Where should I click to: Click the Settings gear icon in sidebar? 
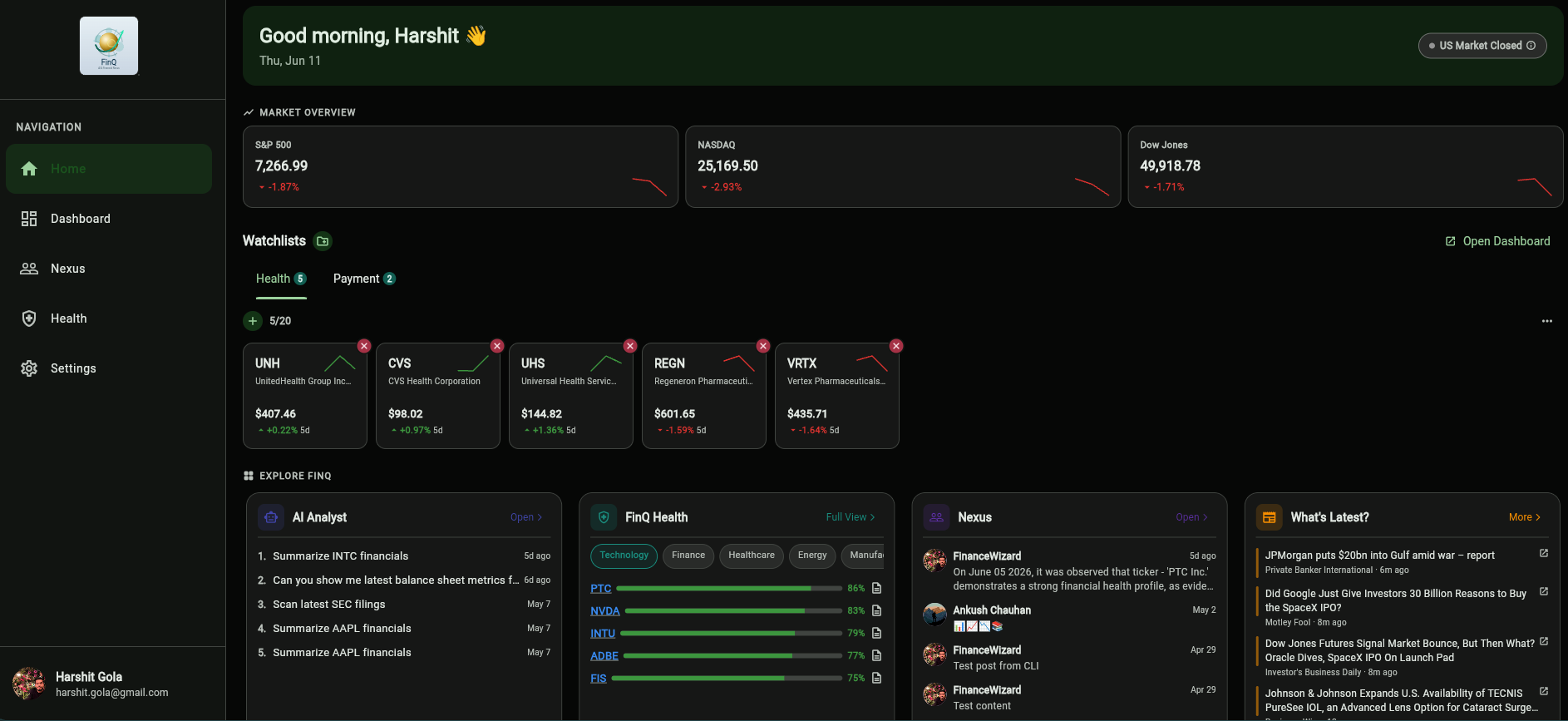(x=29, y=368)
